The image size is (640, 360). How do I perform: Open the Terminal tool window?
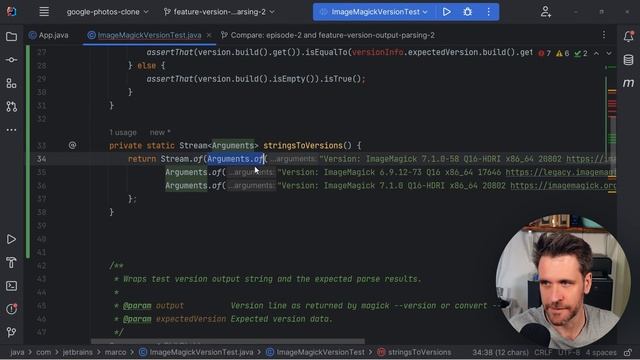click(11, 286)
